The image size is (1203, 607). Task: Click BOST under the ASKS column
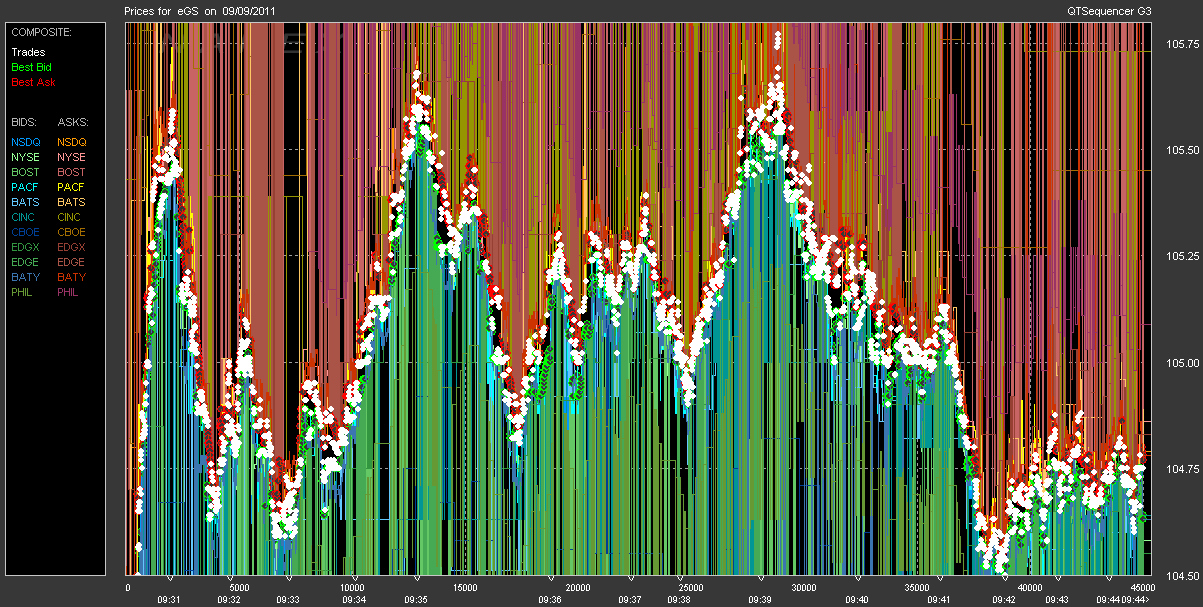(x=71, y=173)
